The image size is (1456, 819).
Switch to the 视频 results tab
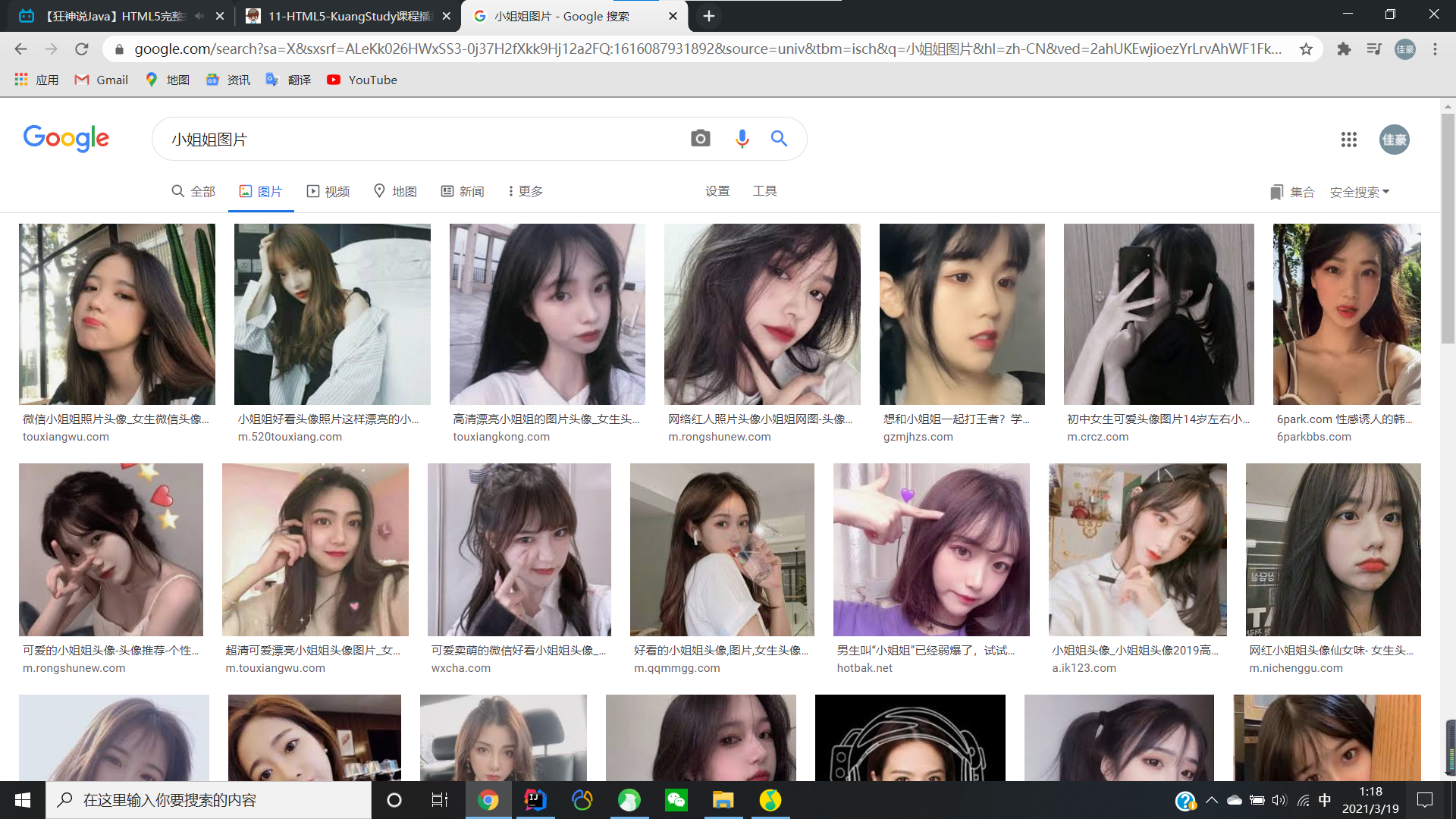[x=328, y=191]
